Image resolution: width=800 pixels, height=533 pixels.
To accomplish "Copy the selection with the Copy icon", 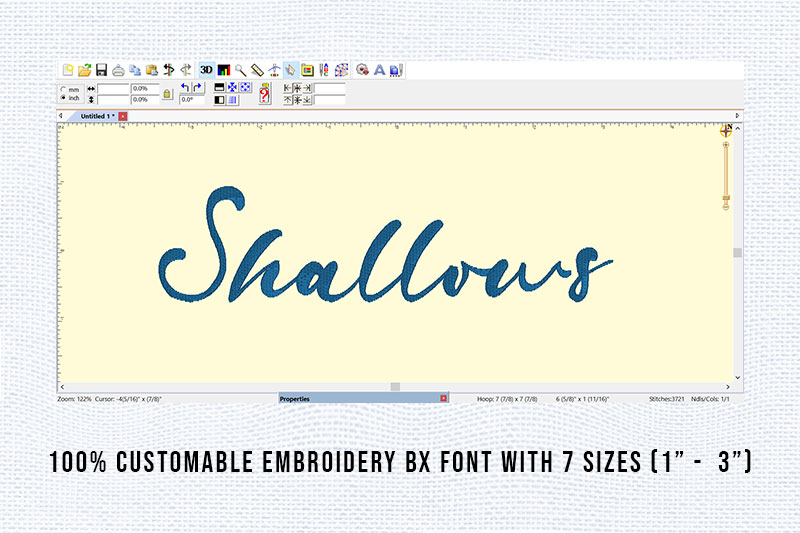I will [x=135, y=70].
